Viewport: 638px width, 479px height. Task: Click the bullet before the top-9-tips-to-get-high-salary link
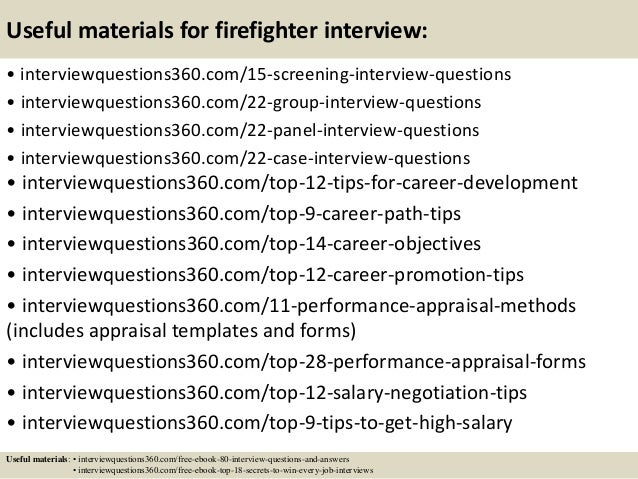[x=11, y=424]
